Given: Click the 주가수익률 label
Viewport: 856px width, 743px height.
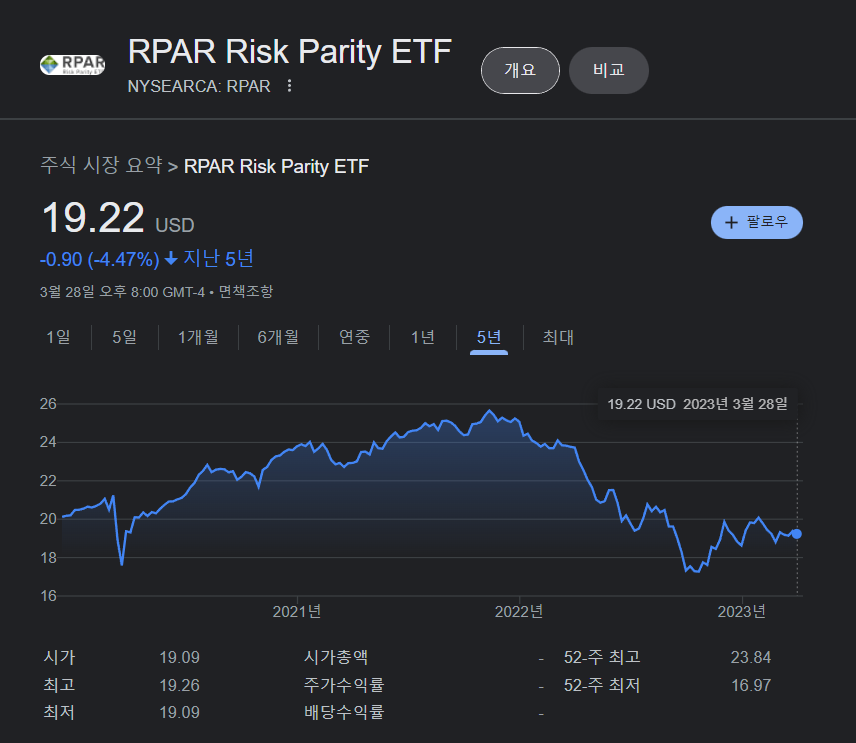Looking at the screenshot, I should click(344, 685).
